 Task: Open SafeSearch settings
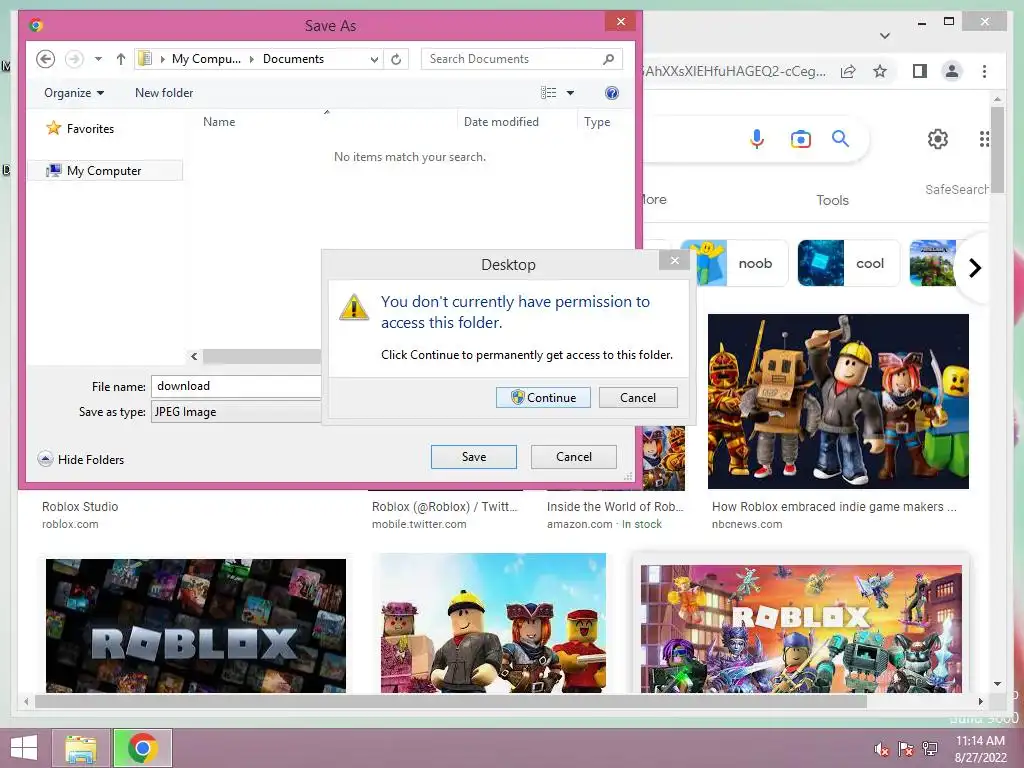[956, 189]
